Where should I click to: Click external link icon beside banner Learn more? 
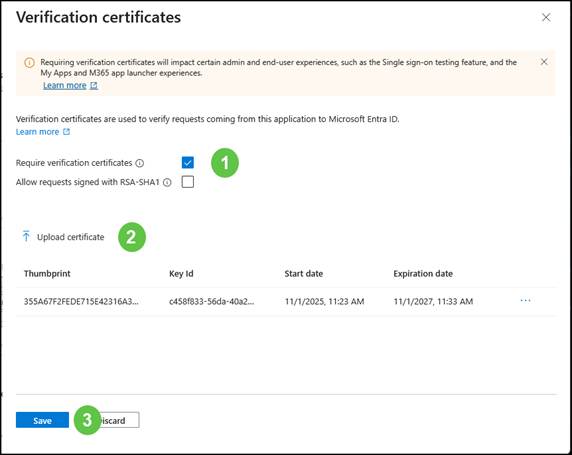(x=94, y=85)
